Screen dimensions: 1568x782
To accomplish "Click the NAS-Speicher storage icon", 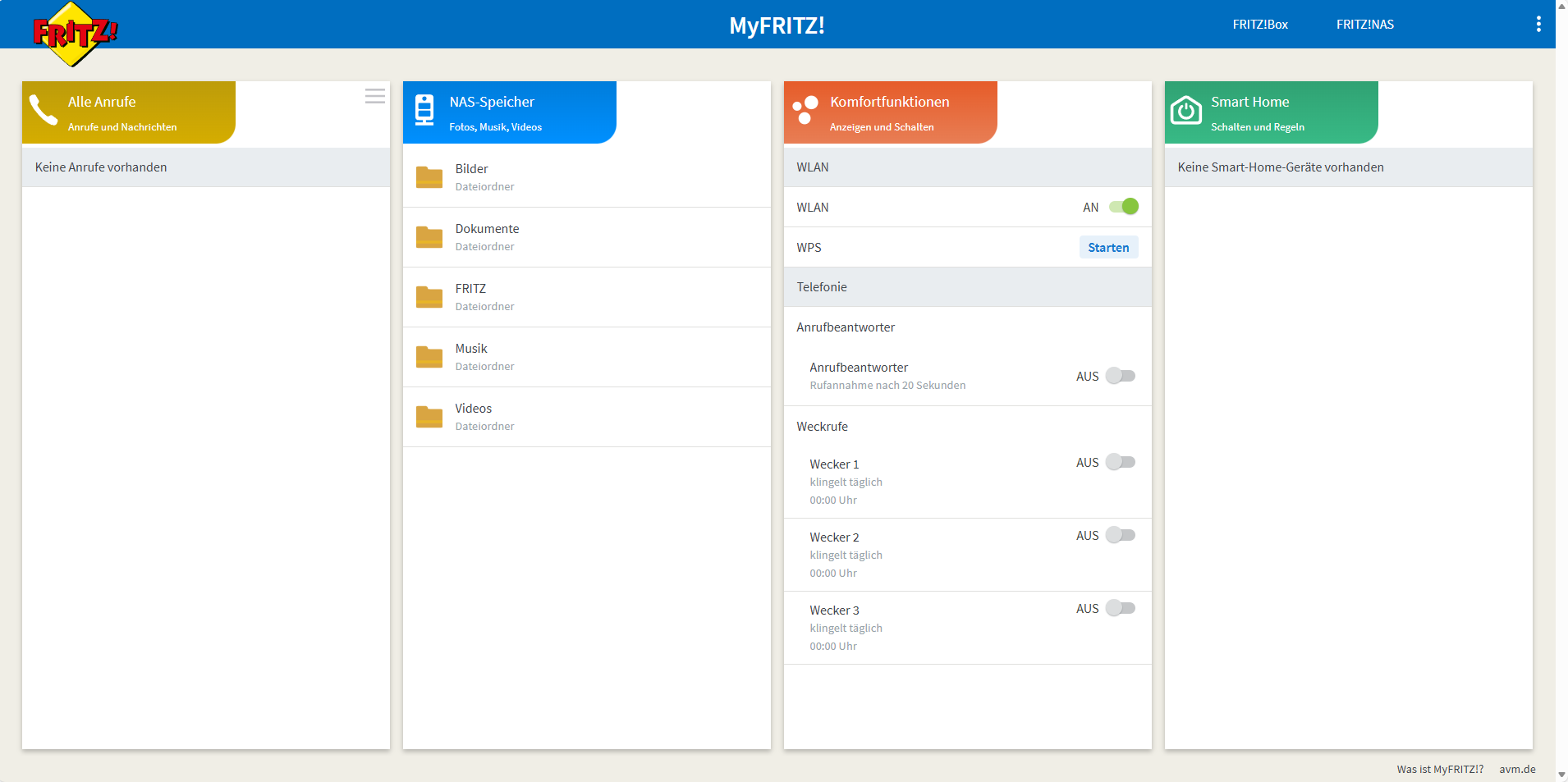I will (x=424, y=110).
